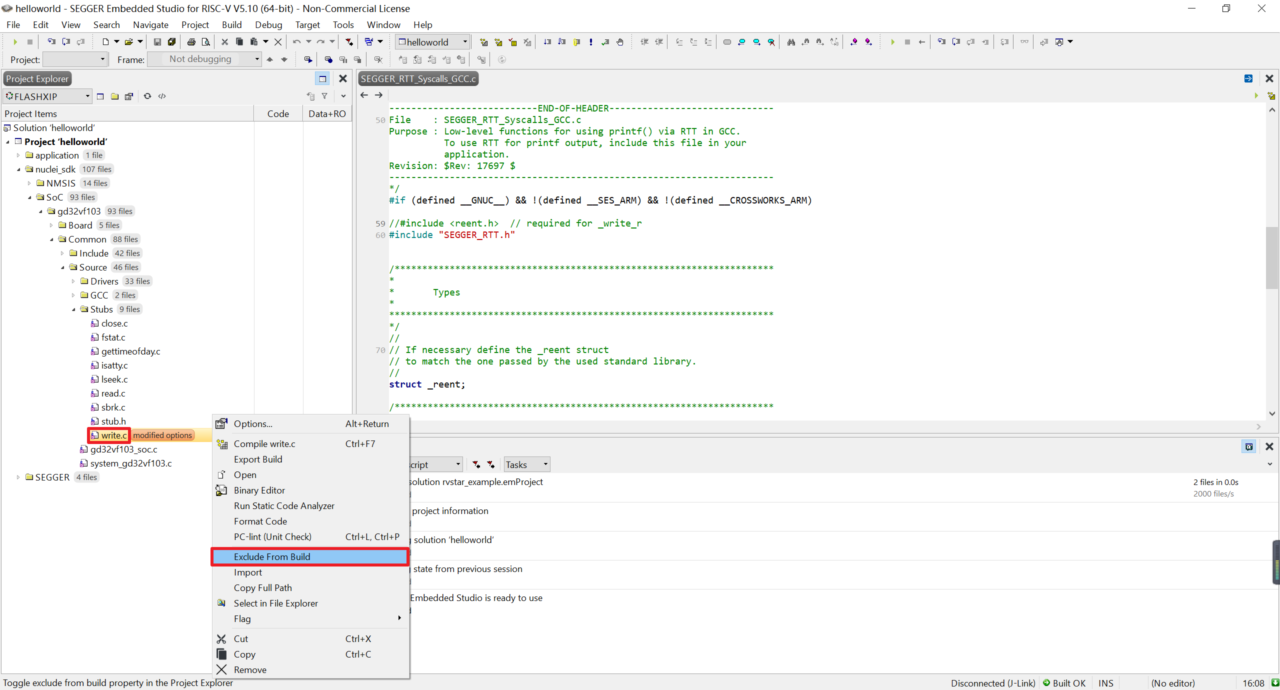Screen dimensions: 1280x690
Task: Choose Compile write.c from context menu
Action: point(264,444)
